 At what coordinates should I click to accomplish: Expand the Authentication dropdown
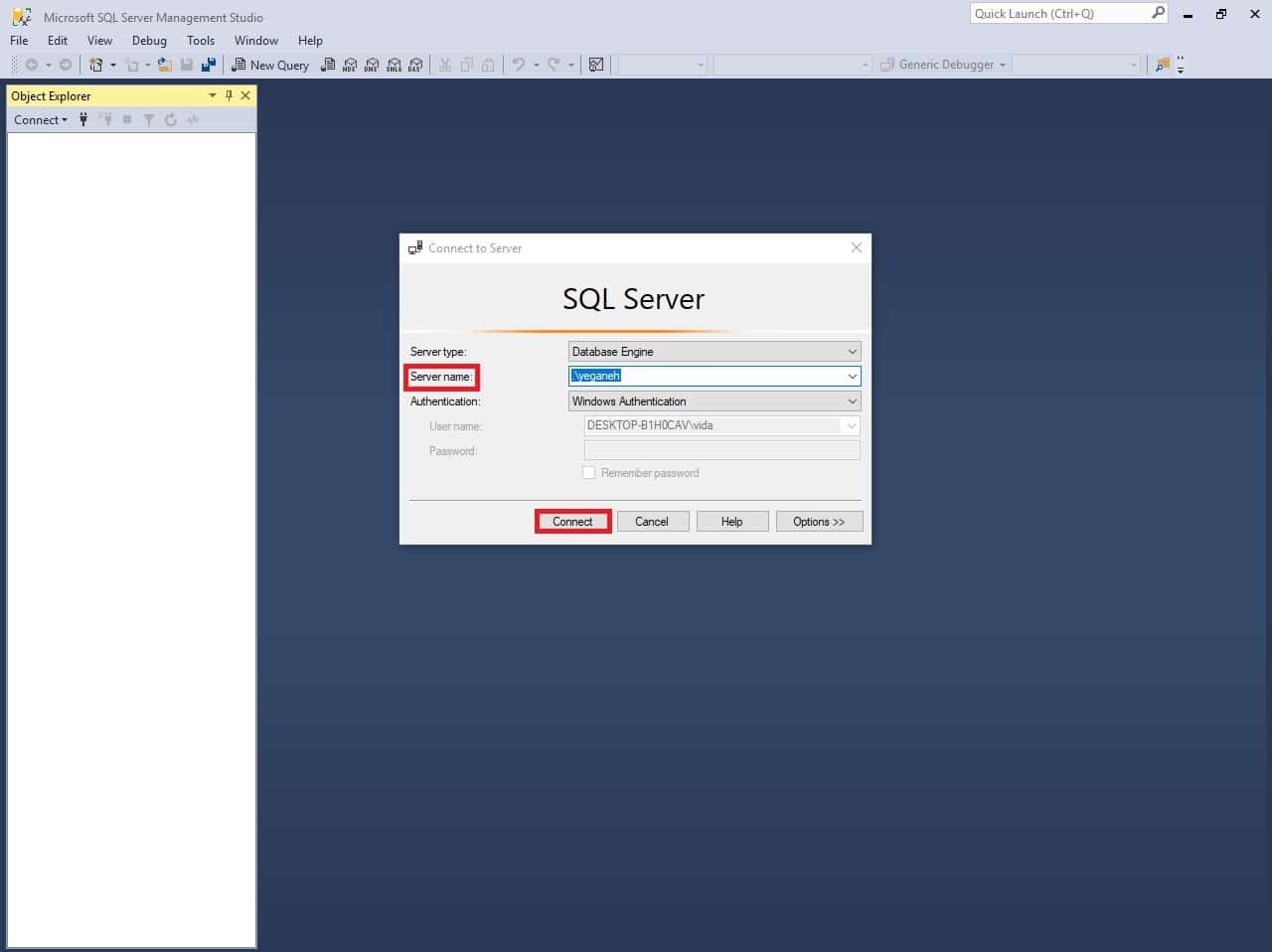(x=852, y=401)
